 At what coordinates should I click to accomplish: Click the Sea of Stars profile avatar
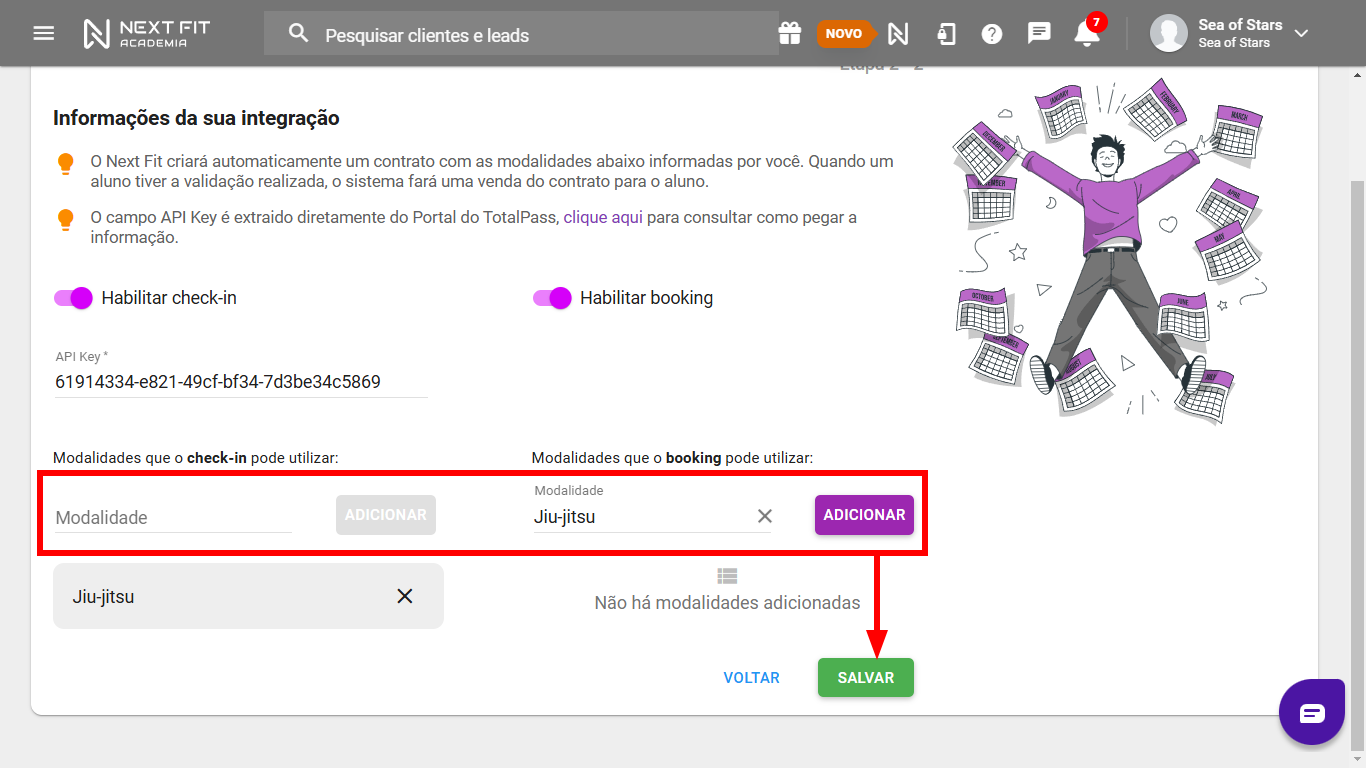pyautogui.click(x=1168, y=33)
